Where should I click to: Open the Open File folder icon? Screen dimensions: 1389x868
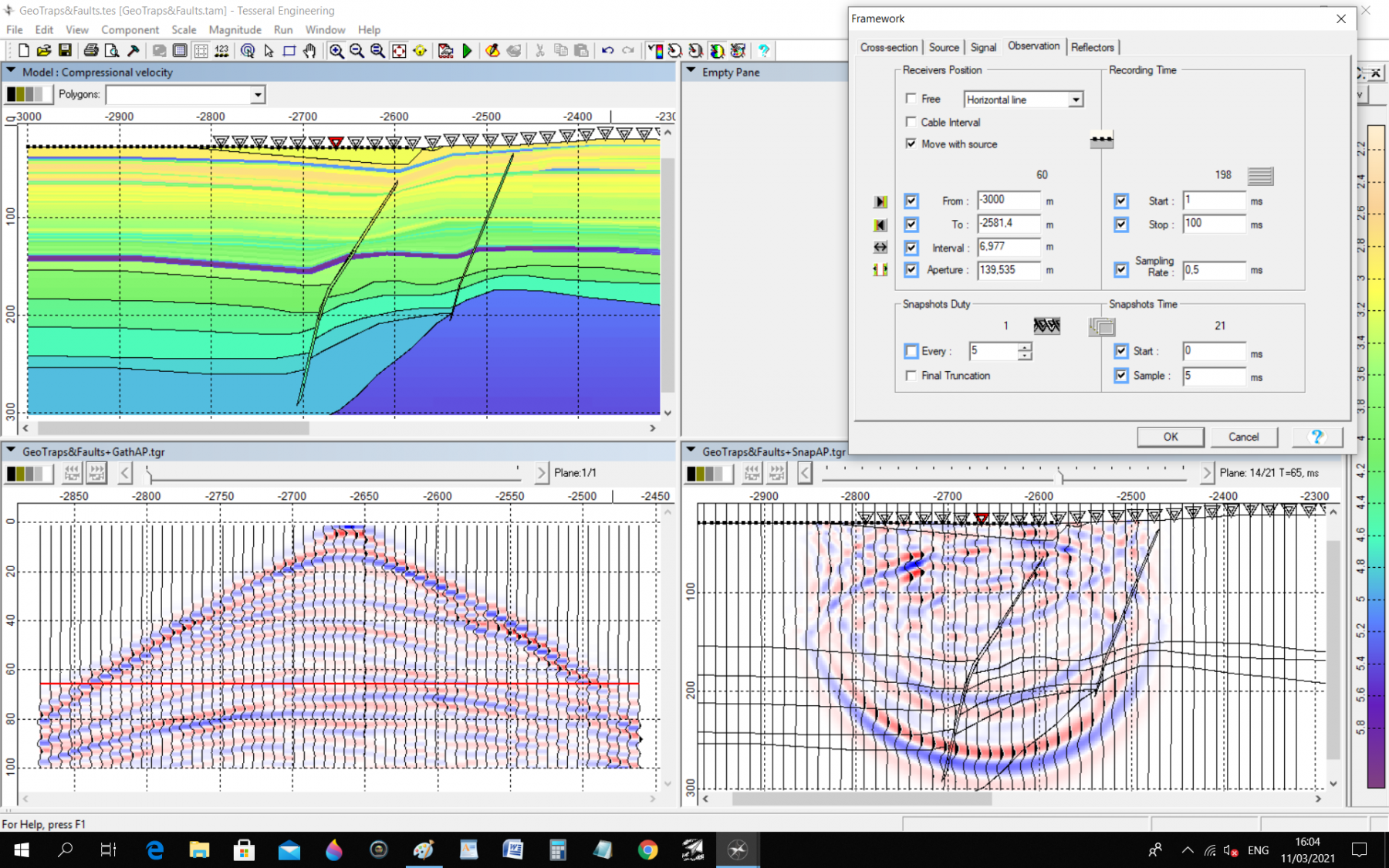44,51
